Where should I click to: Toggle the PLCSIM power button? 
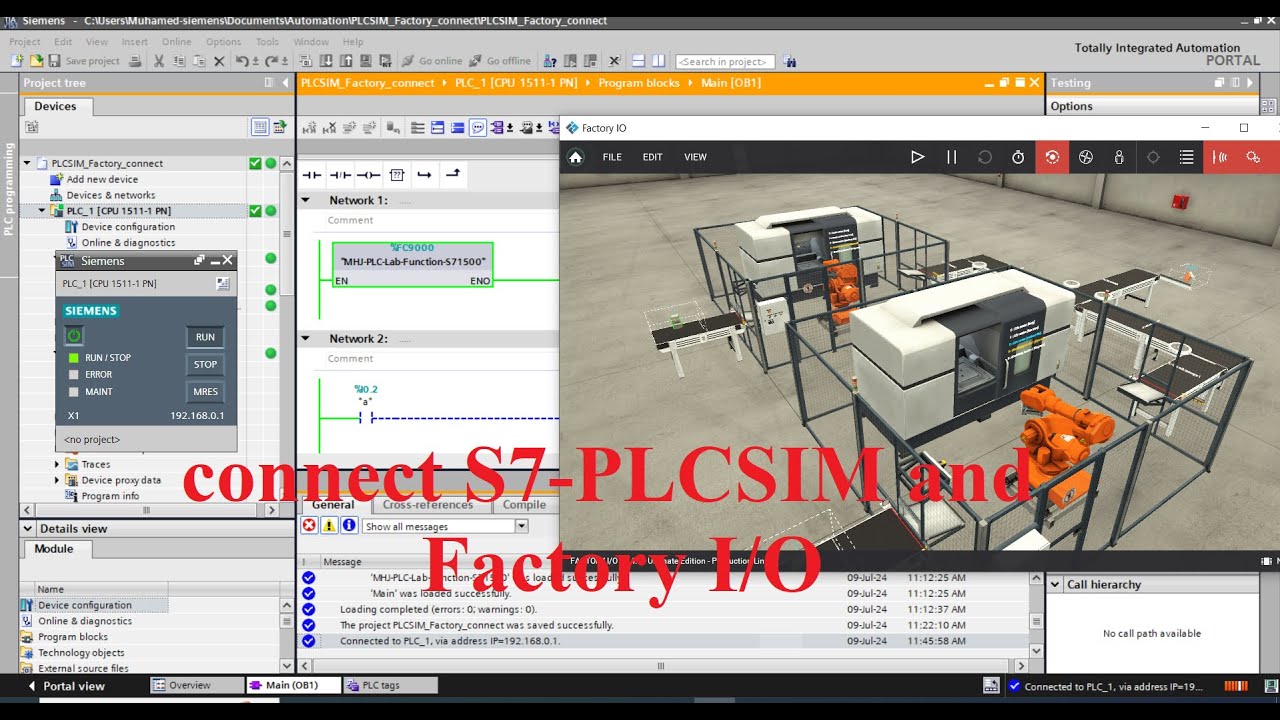coord(73,336)
